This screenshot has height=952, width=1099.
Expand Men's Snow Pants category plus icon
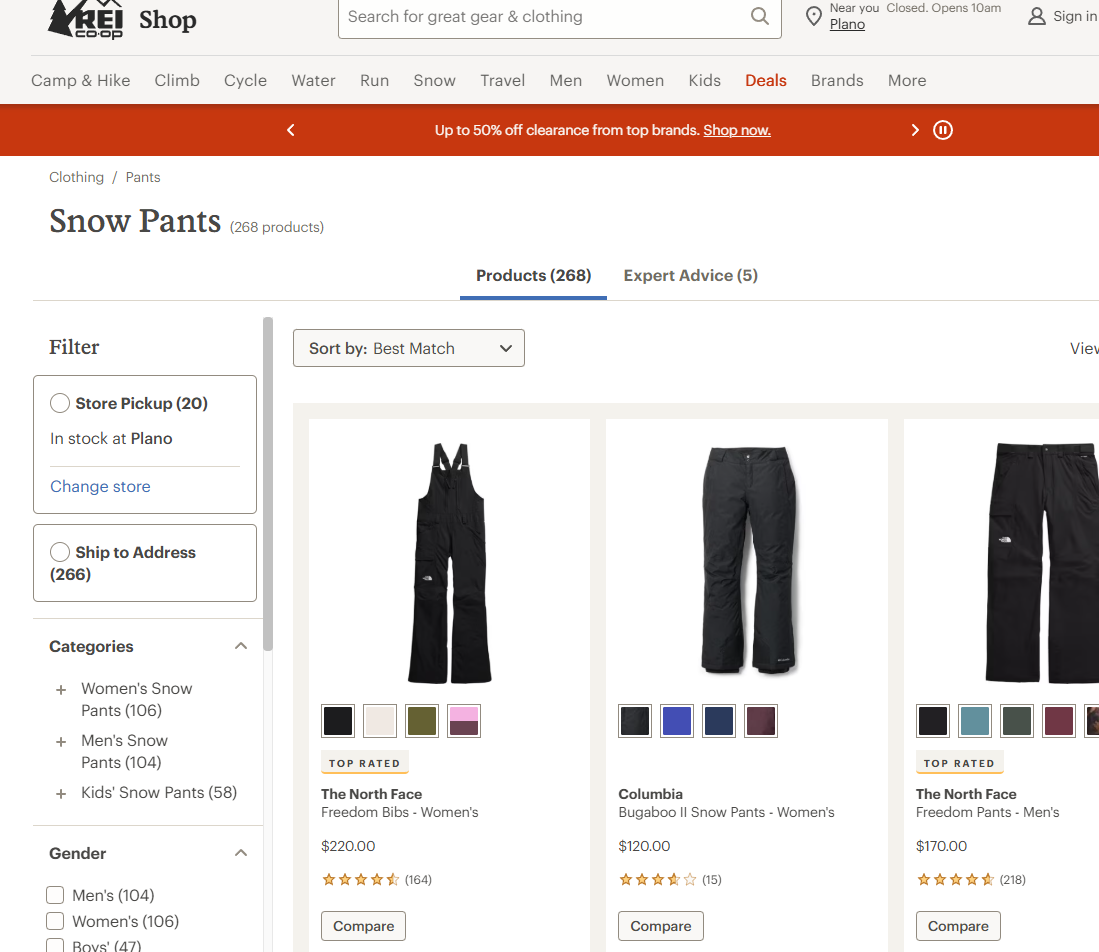[x=61, y=742]
